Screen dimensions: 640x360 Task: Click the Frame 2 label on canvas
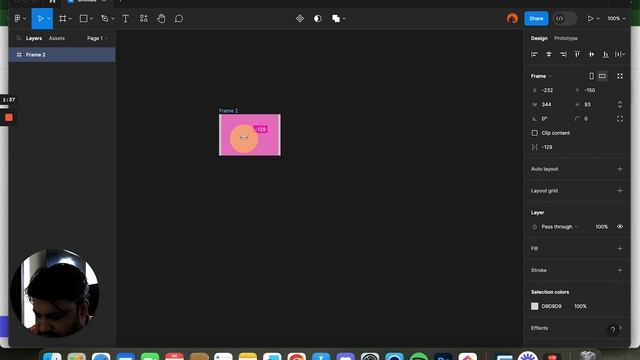[x=228, y=111]
